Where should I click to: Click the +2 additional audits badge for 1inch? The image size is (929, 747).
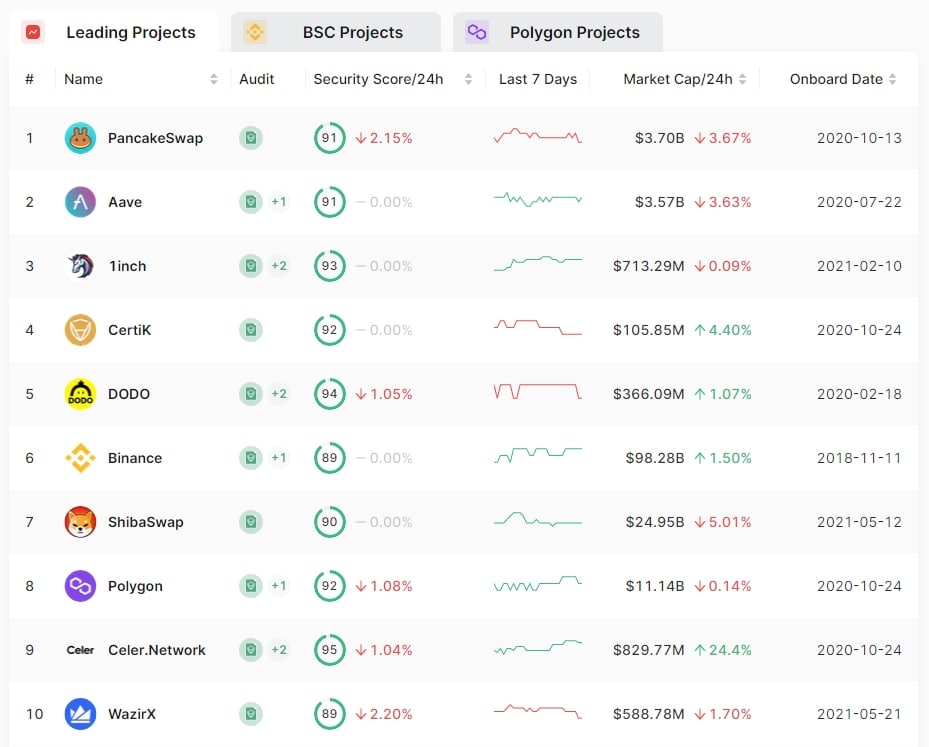coord(279,266)
